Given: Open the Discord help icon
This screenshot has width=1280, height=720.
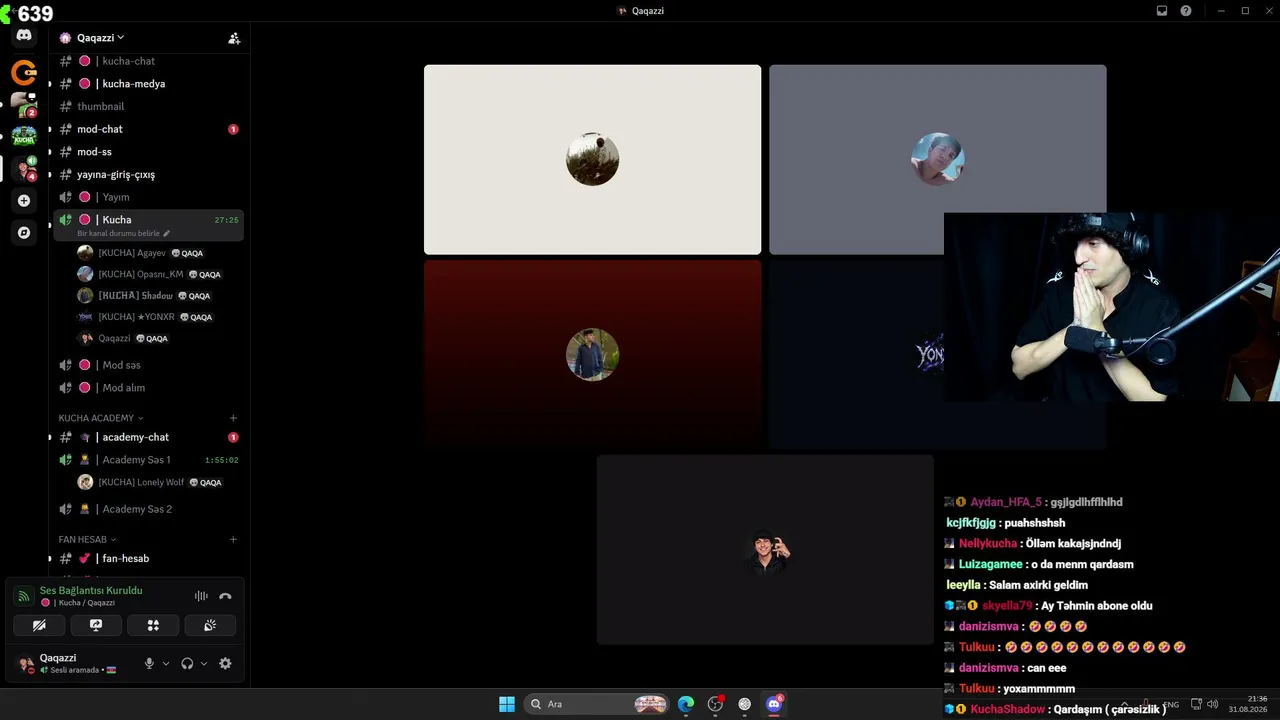Looking at the screenshot, I should pyautogui.click(x=1186, y=11).
